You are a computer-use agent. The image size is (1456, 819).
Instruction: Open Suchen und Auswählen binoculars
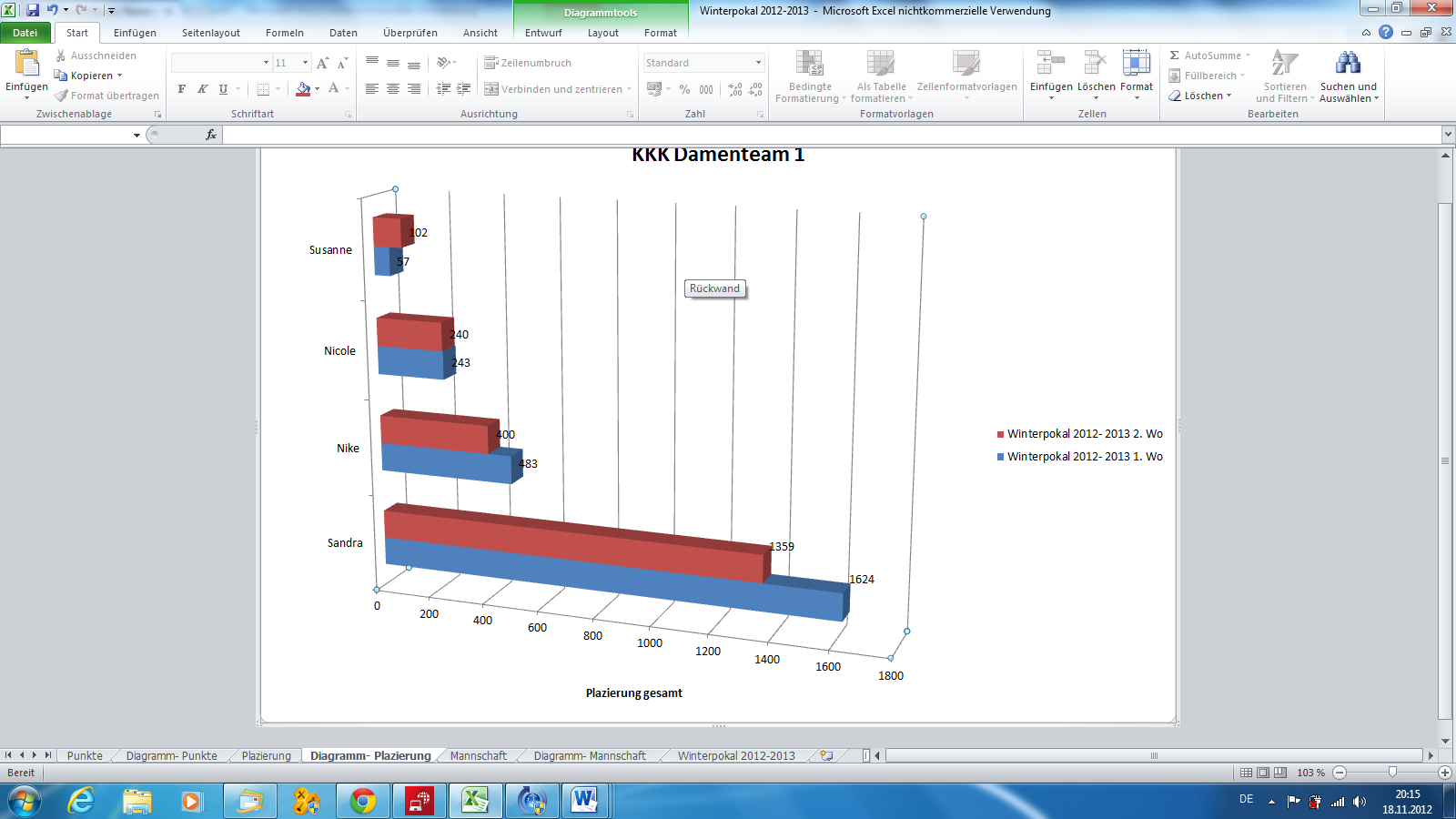[x=1349, y=76]
